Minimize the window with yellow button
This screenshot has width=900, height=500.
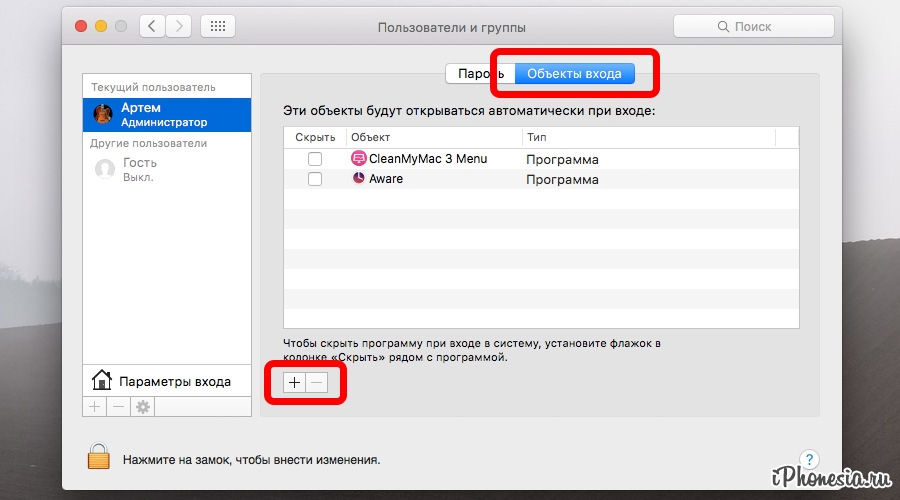101,26
